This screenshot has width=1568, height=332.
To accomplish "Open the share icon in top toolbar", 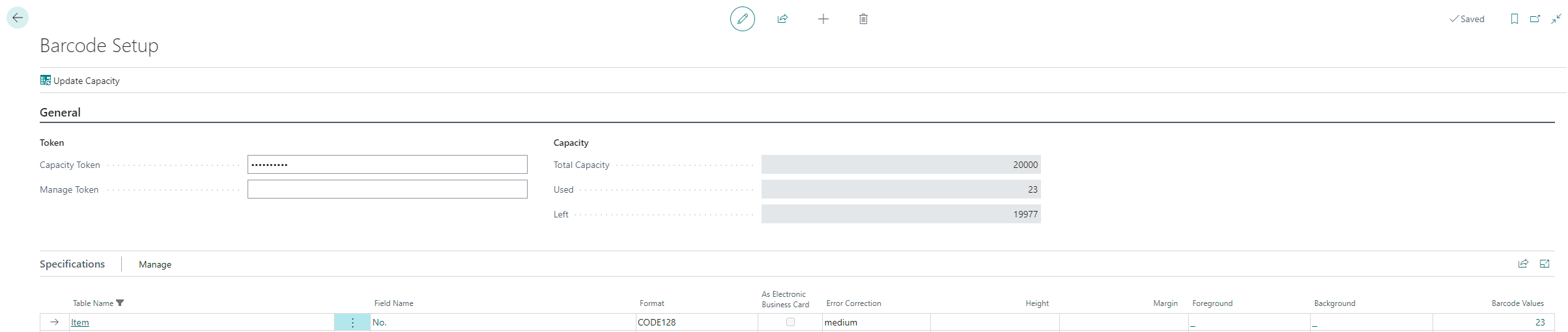I will coord(782,19).
